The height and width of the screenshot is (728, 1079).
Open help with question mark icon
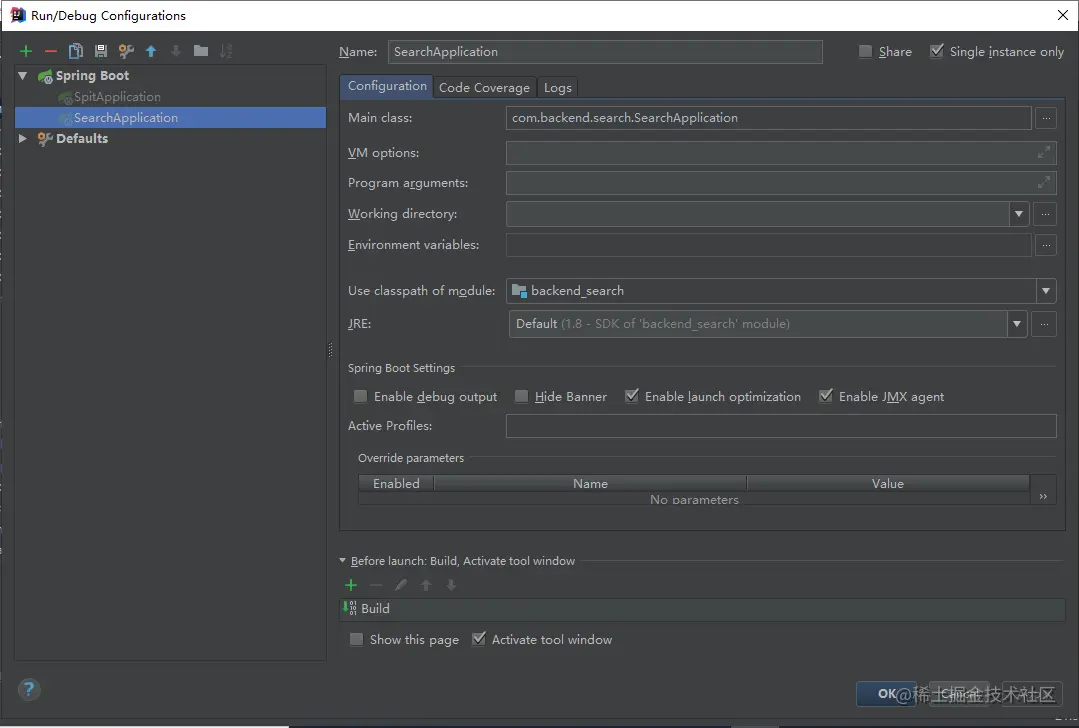[29, 689]
